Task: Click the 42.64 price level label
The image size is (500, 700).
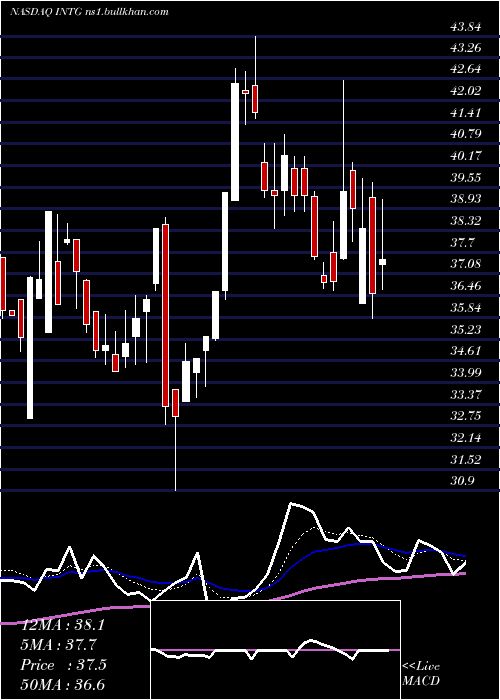Action: (466, 70)
